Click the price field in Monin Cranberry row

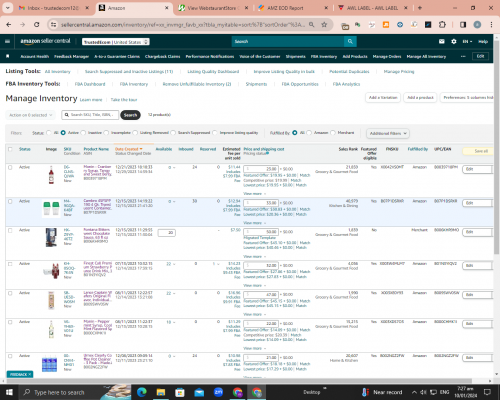pos(261,169)
